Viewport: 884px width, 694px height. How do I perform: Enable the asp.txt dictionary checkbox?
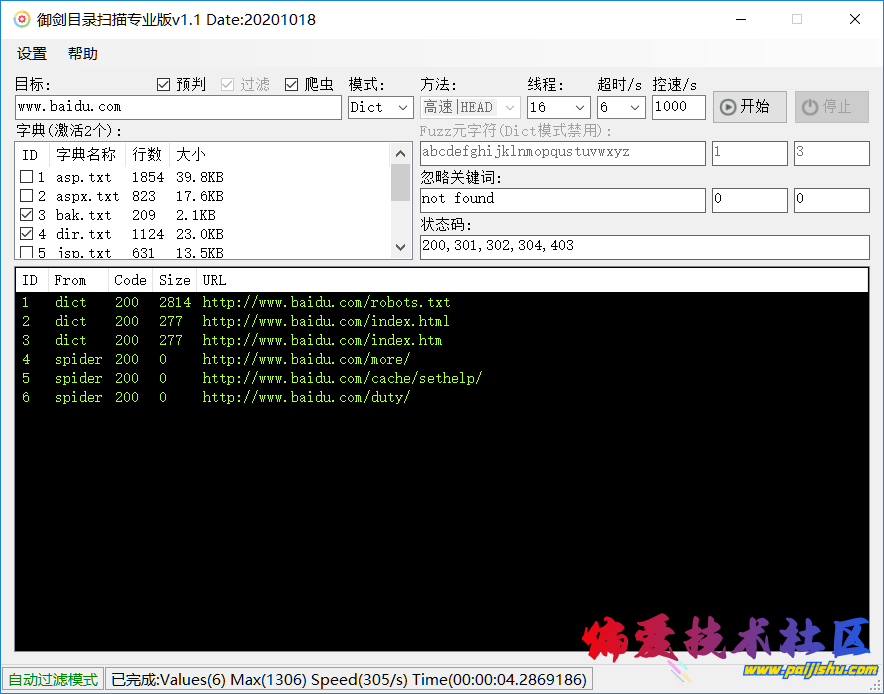tap(27, 177)
